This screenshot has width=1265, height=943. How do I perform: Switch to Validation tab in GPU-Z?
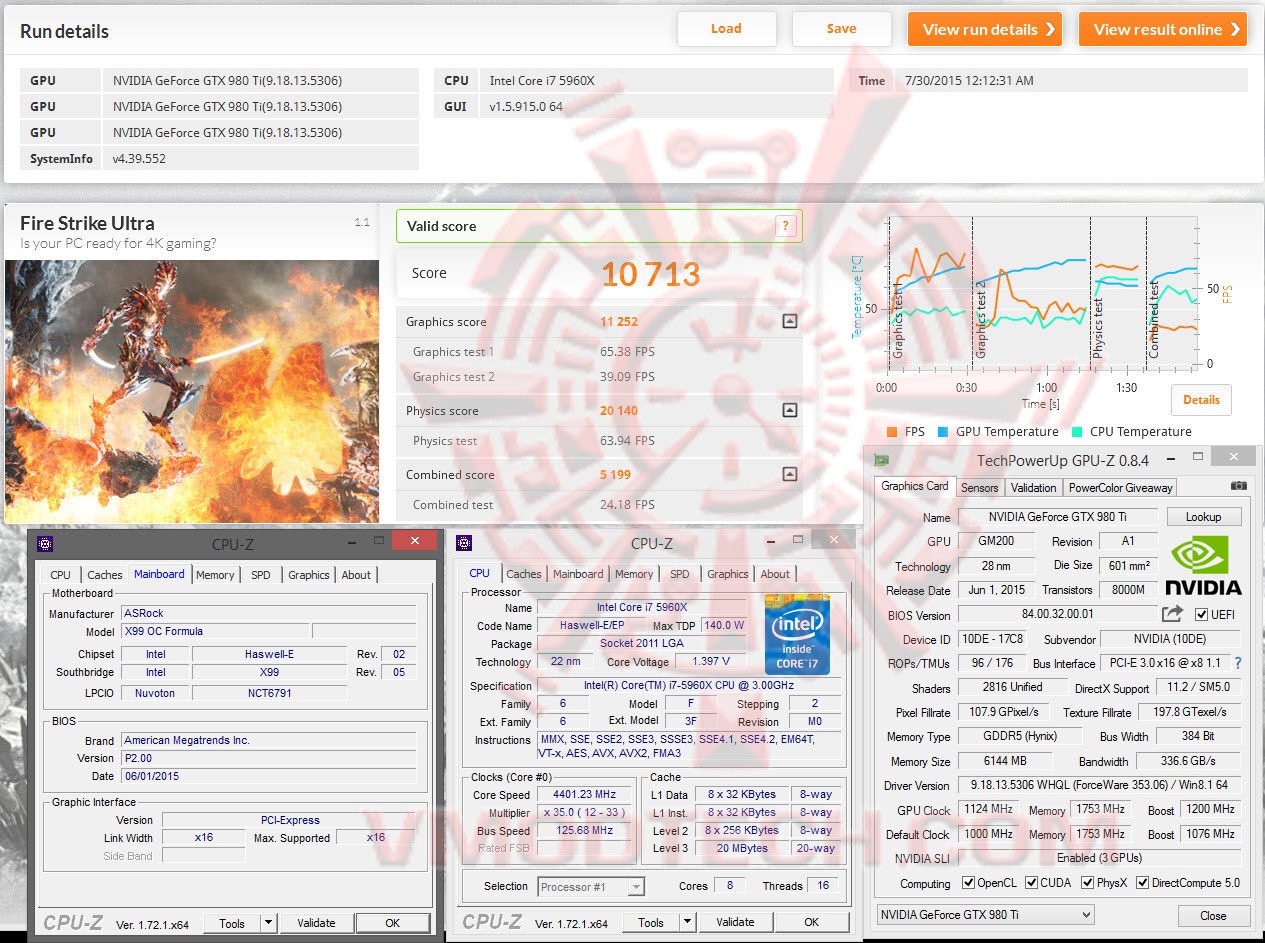coord(1033,488)
